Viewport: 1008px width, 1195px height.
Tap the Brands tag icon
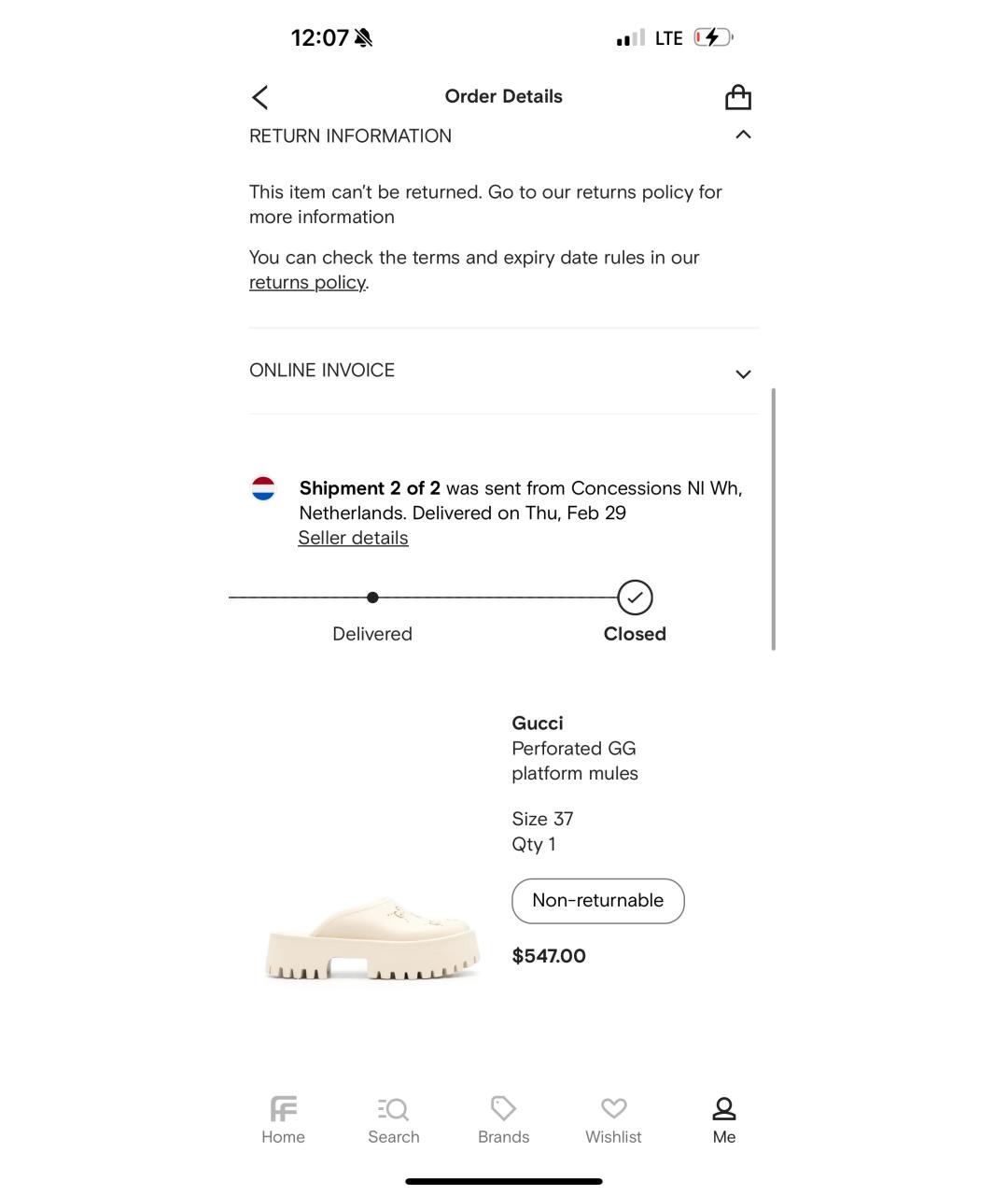coord(503,1108)
